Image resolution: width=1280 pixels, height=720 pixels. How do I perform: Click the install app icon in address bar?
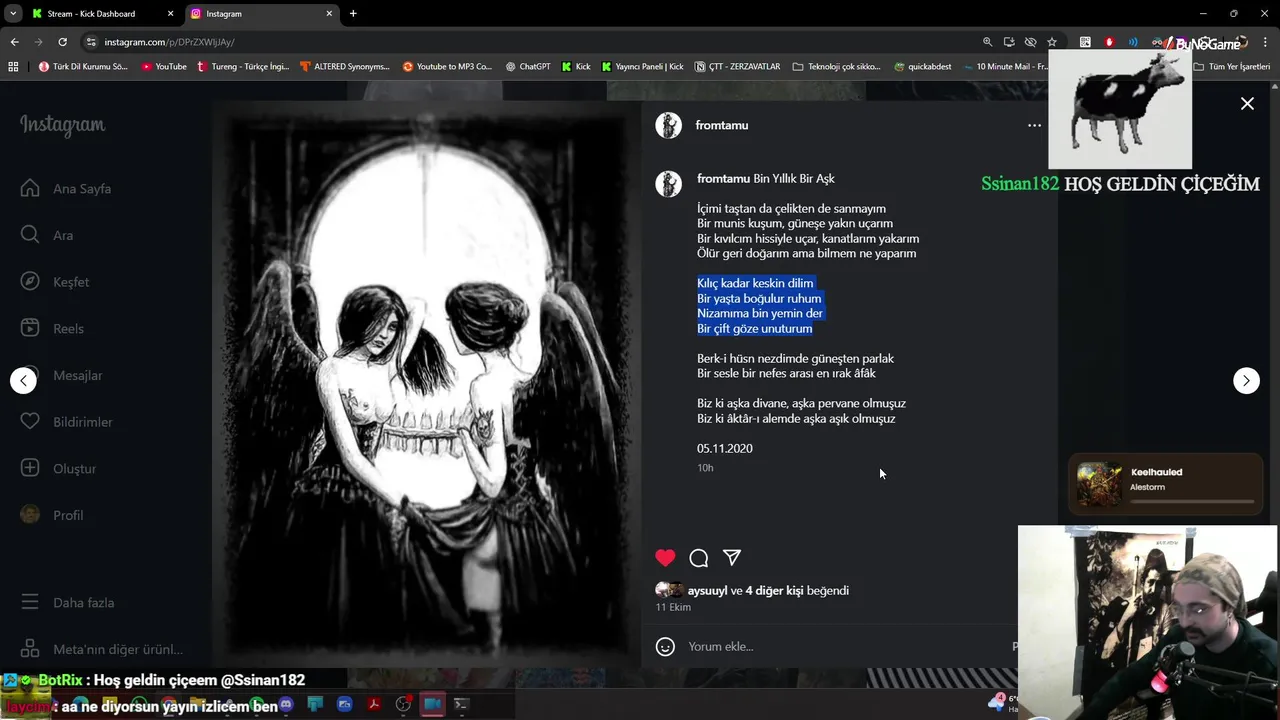pos(1009,42)
